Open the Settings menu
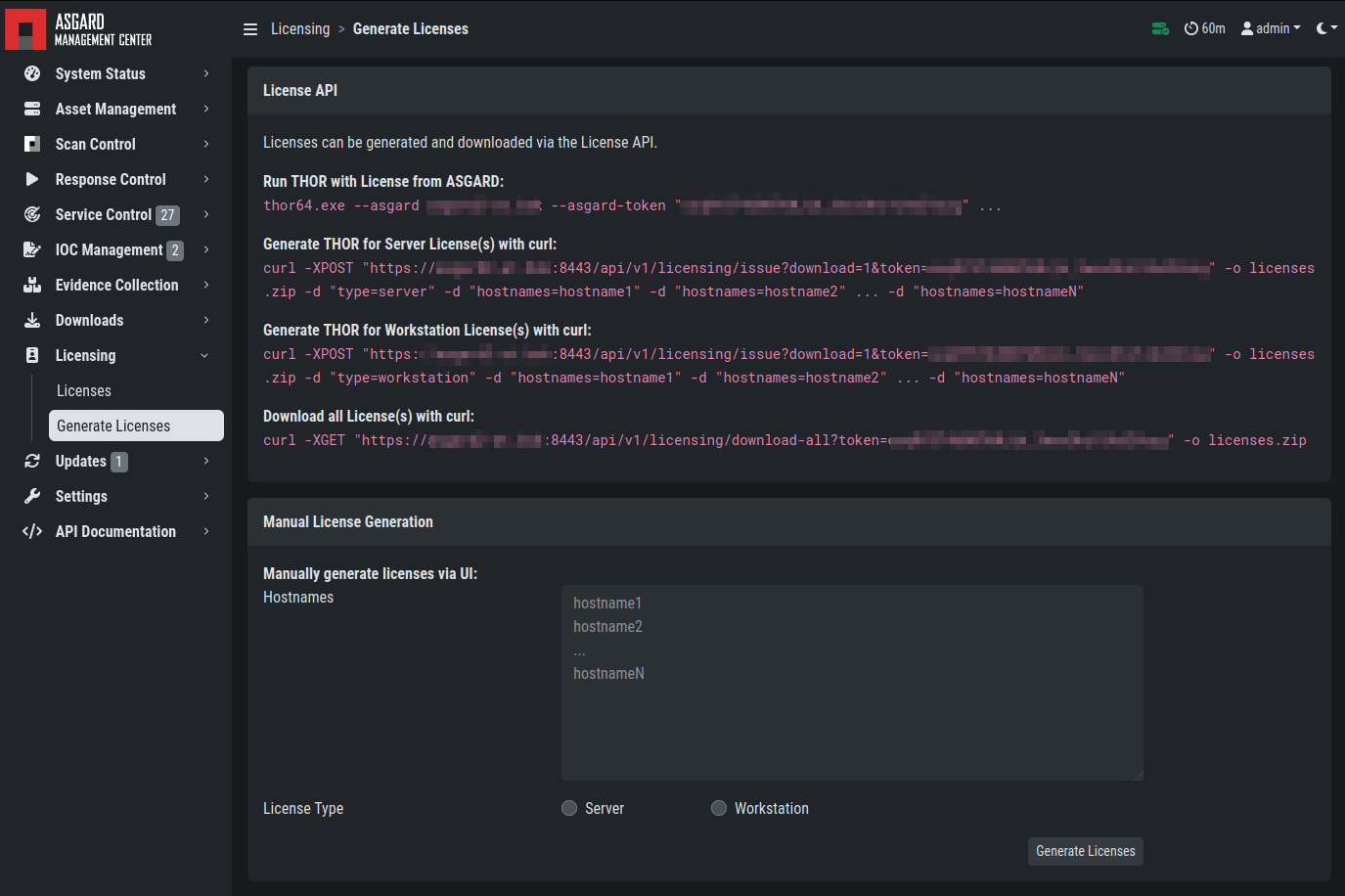 point(116,496)
